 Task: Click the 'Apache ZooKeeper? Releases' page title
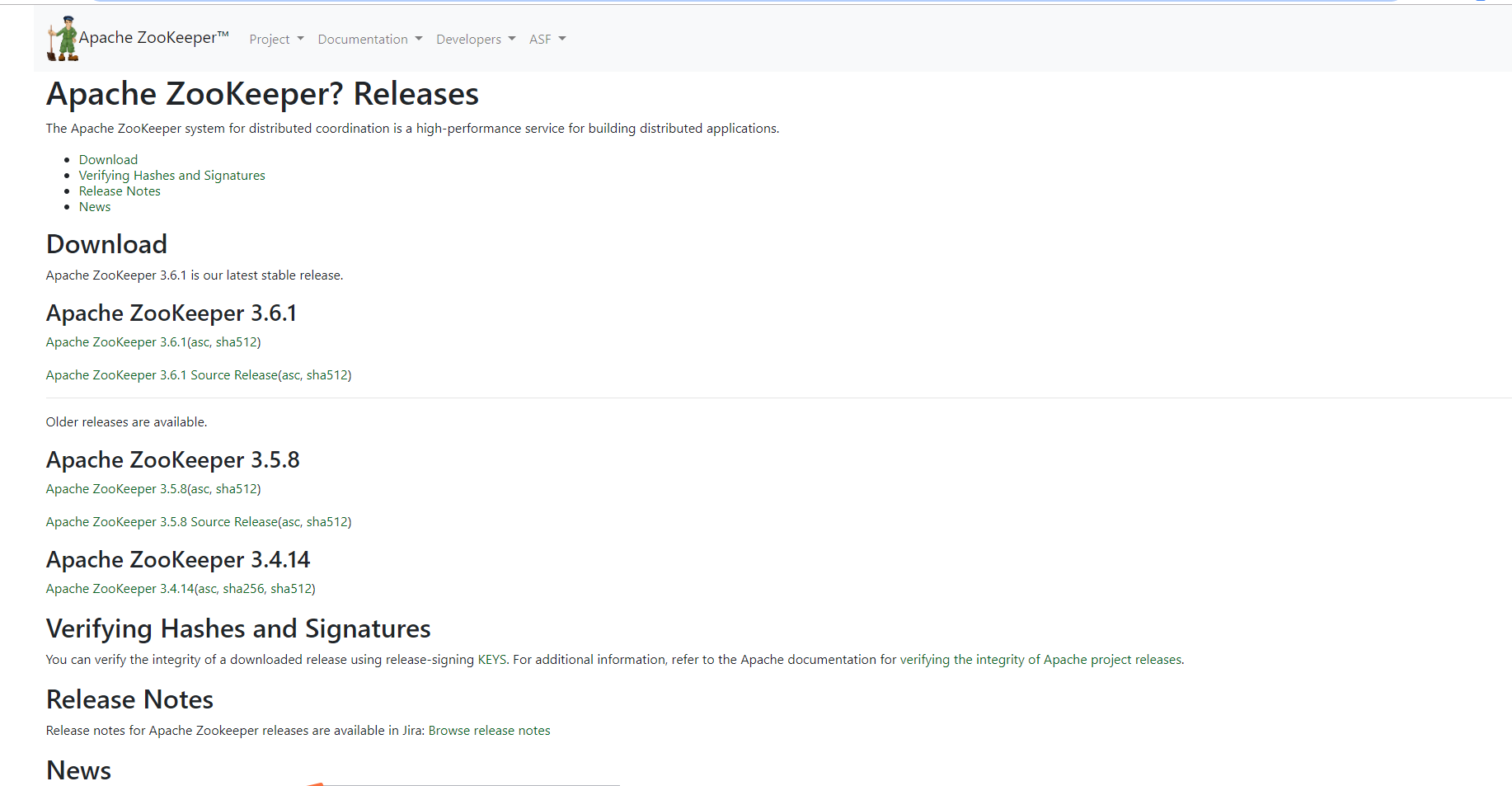point(262,94)
